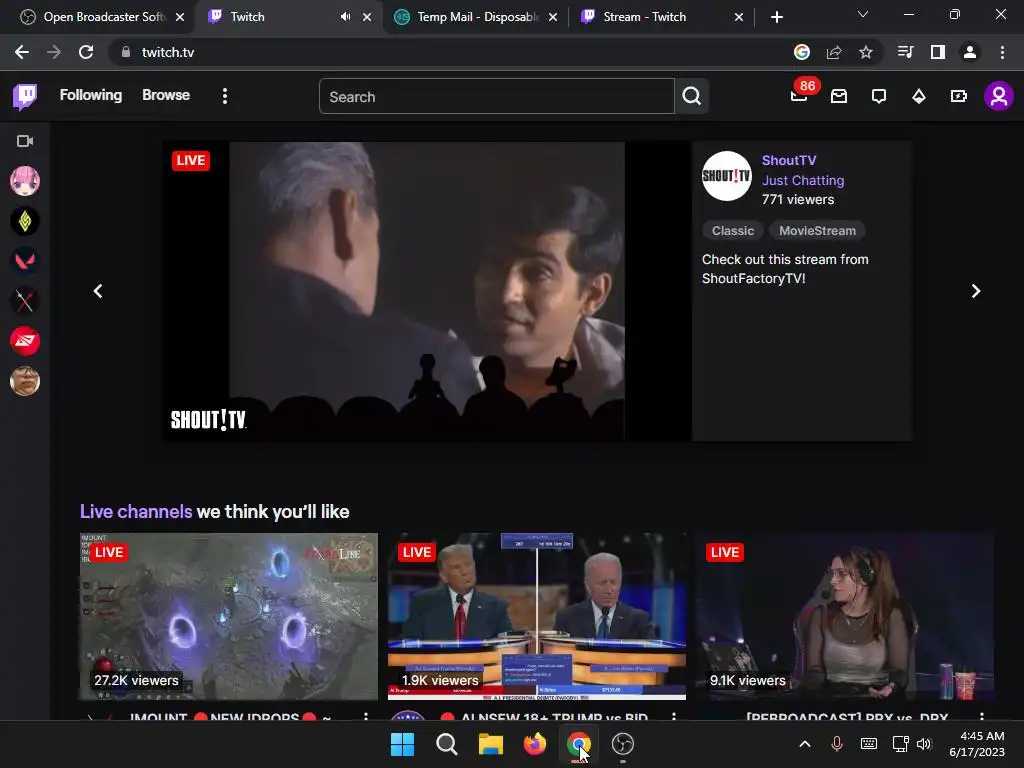Image resolution: width=1024 pixels, height=768 pixels.
Task: Open the clock and date panel
Action: (x=977, y=744)
